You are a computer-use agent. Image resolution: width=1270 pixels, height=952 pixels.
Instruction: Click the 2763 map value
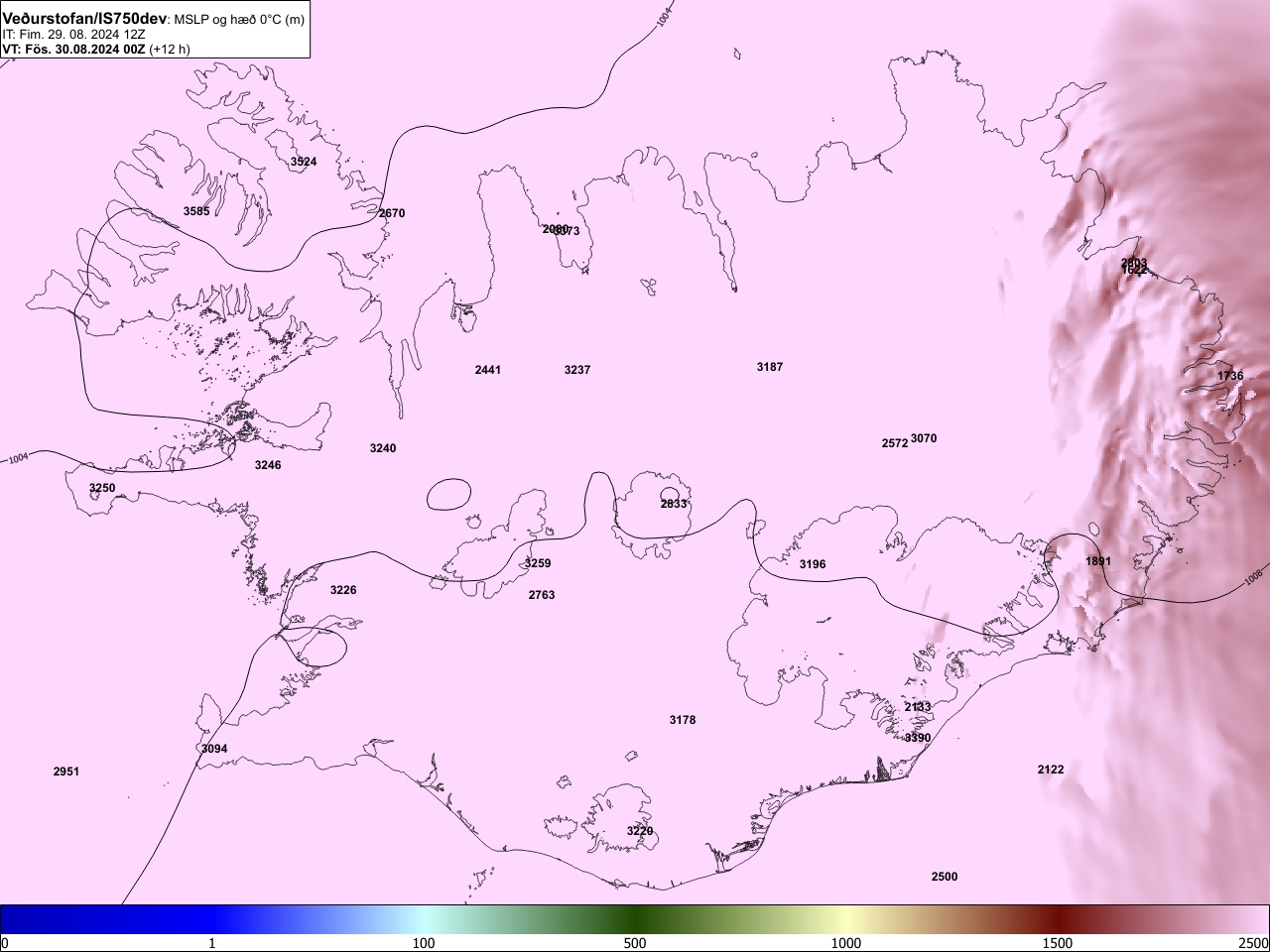click(x=542, y=595)
